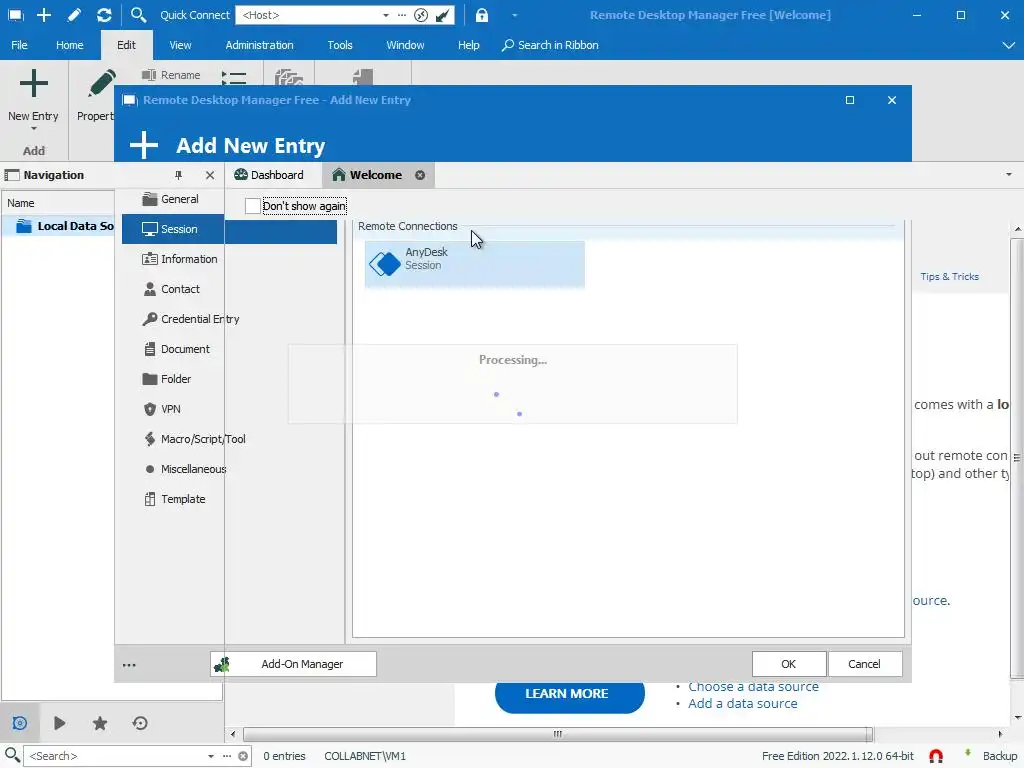1024x768 pixels.
Task: Click the pencil edit icon in title bar
Action: pos(74,14)
